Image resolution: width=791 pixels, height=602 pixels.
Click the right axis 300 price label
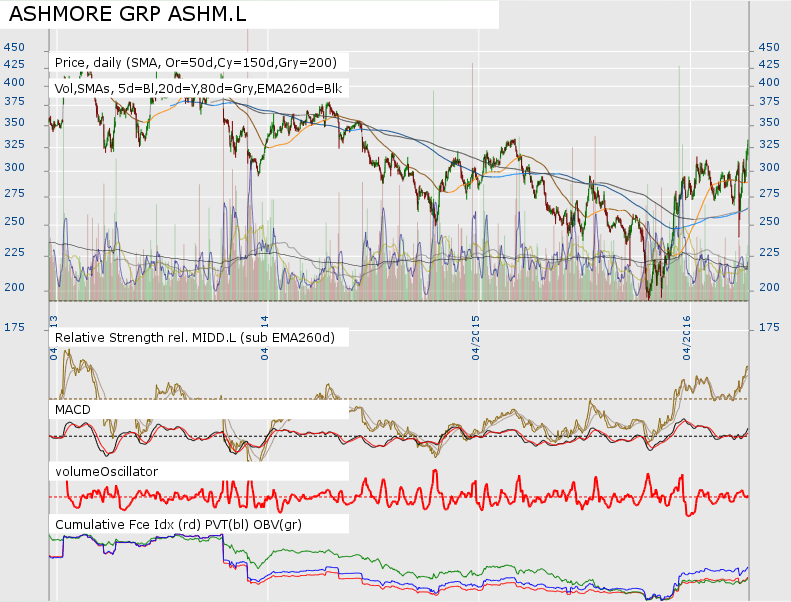(x=769, y=167)
